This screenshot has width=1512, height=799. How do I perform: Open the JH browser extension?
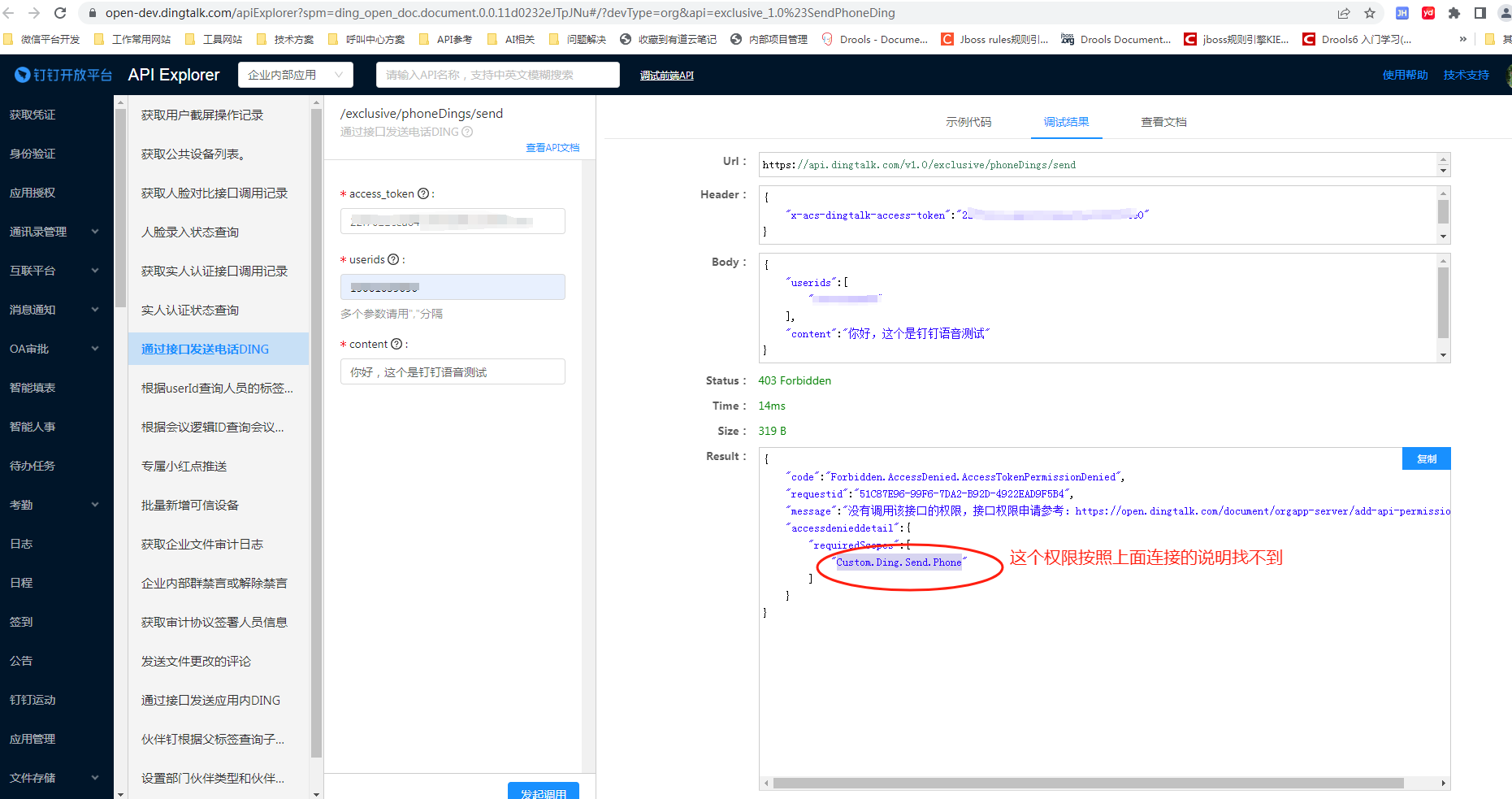click(x=1402, y=13)
